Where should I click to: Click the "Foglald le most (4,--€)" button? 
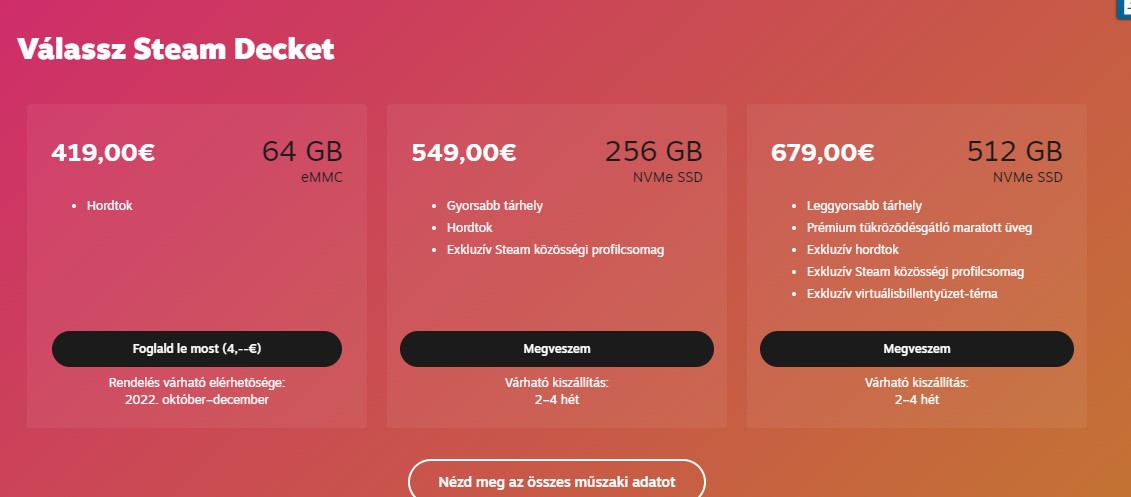(197, 349)
